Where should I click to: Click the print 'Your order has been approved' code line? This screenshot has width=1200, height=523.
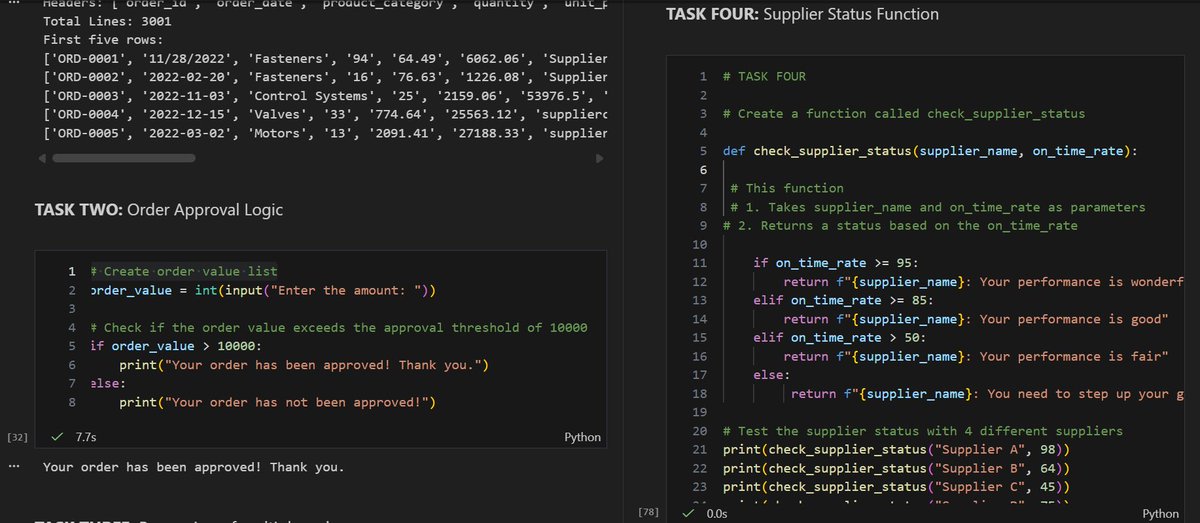click(303, 365)
